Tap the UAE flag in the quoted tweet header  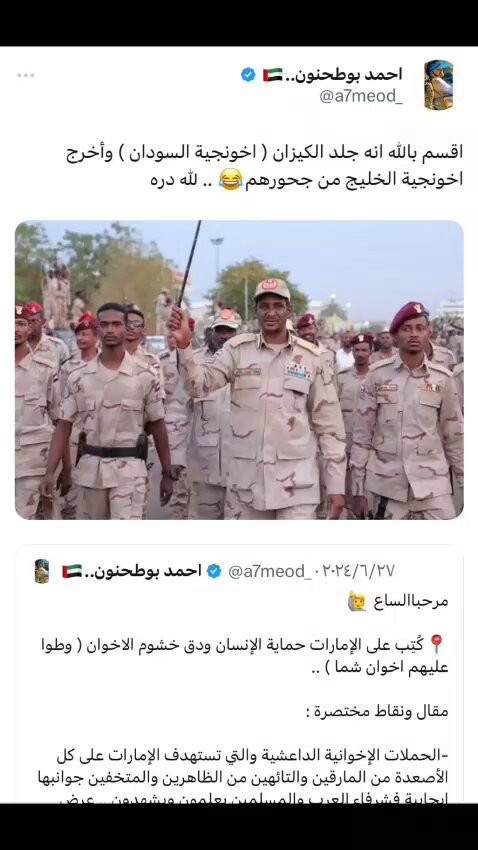(72, 571)
